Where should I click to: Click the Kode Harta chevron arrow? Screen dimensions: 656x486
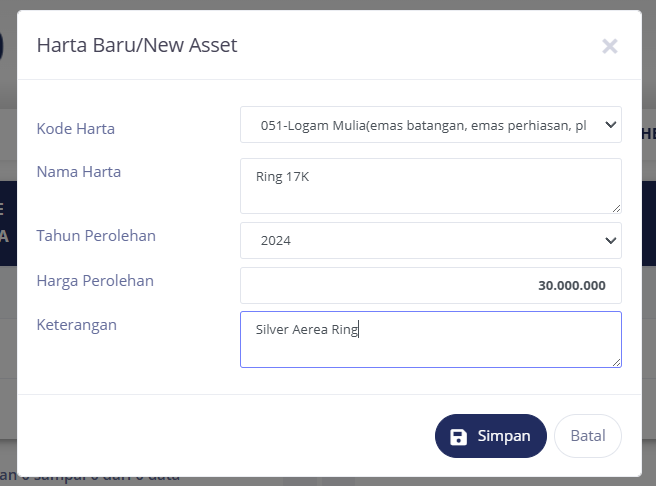tap(611, 127)
